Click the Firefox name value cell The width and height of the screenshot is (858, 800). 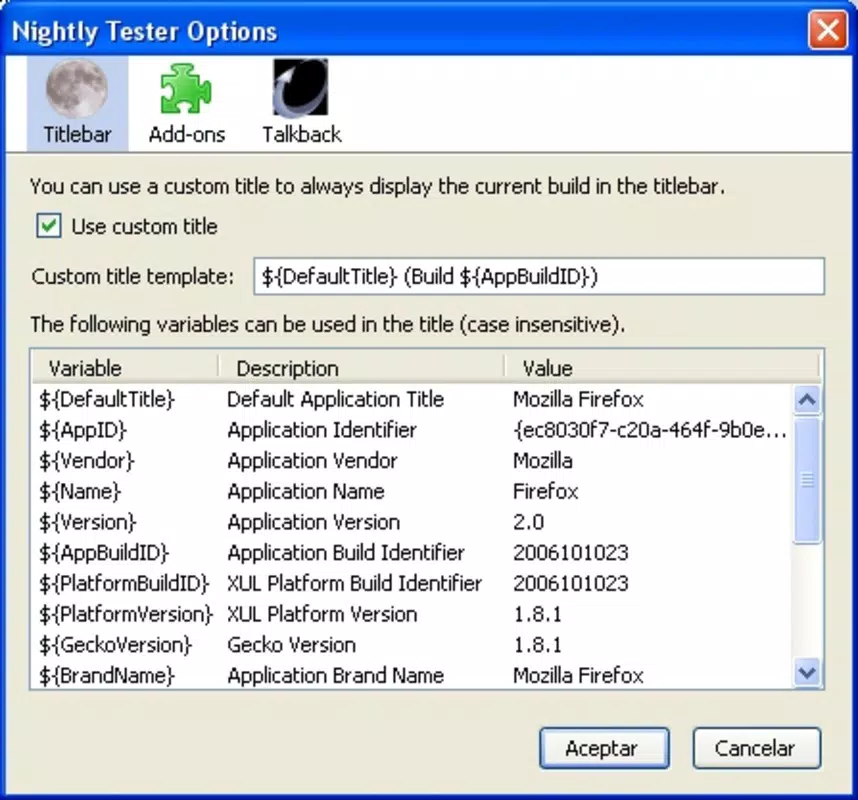546,491
